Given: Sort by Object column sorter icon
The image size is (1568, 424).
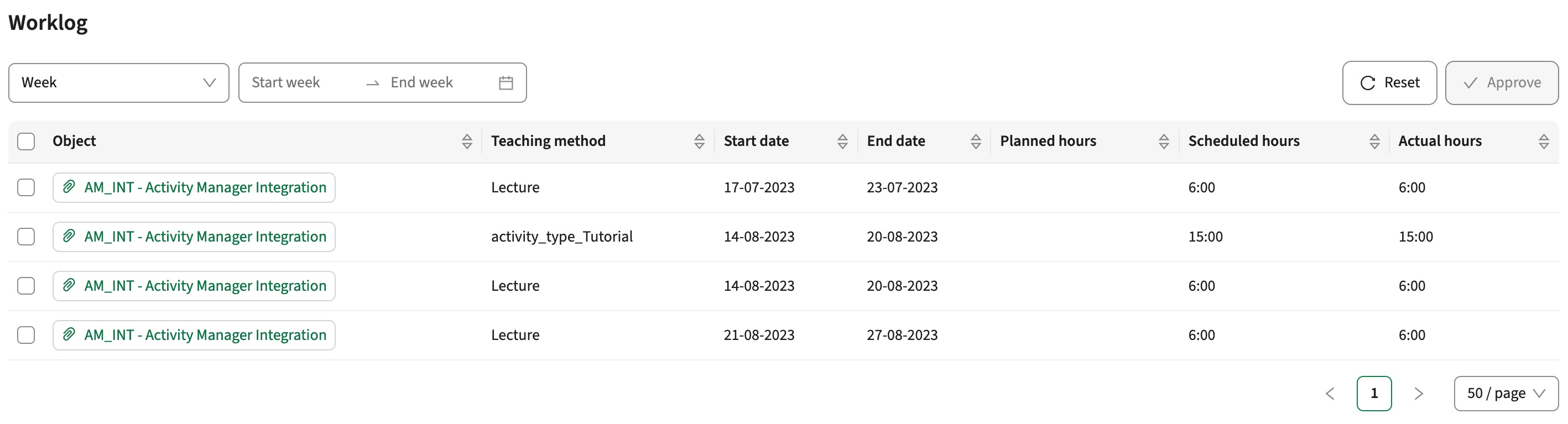Looking at the screenshot, I should tap(467, 141).
